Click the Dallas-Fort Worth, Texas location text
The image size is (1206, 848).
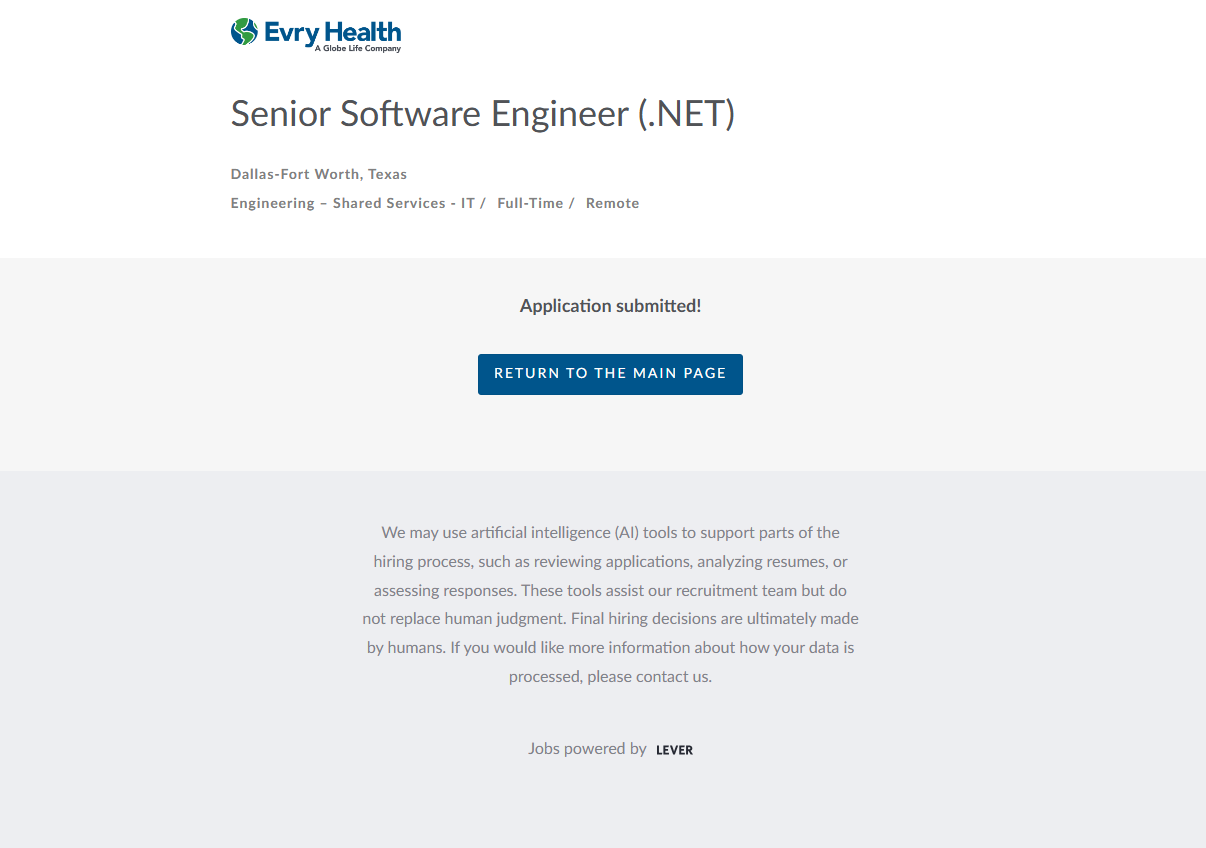click(319, 174)
